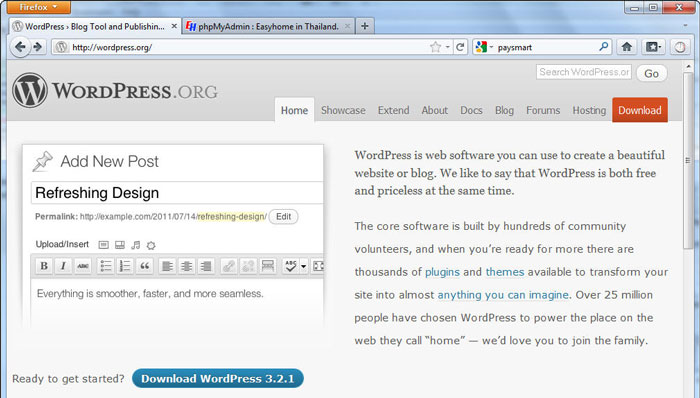700x398 pixels.
Task: Click the vertical page scrollbar thumb
Action: (x=688, y=160)
